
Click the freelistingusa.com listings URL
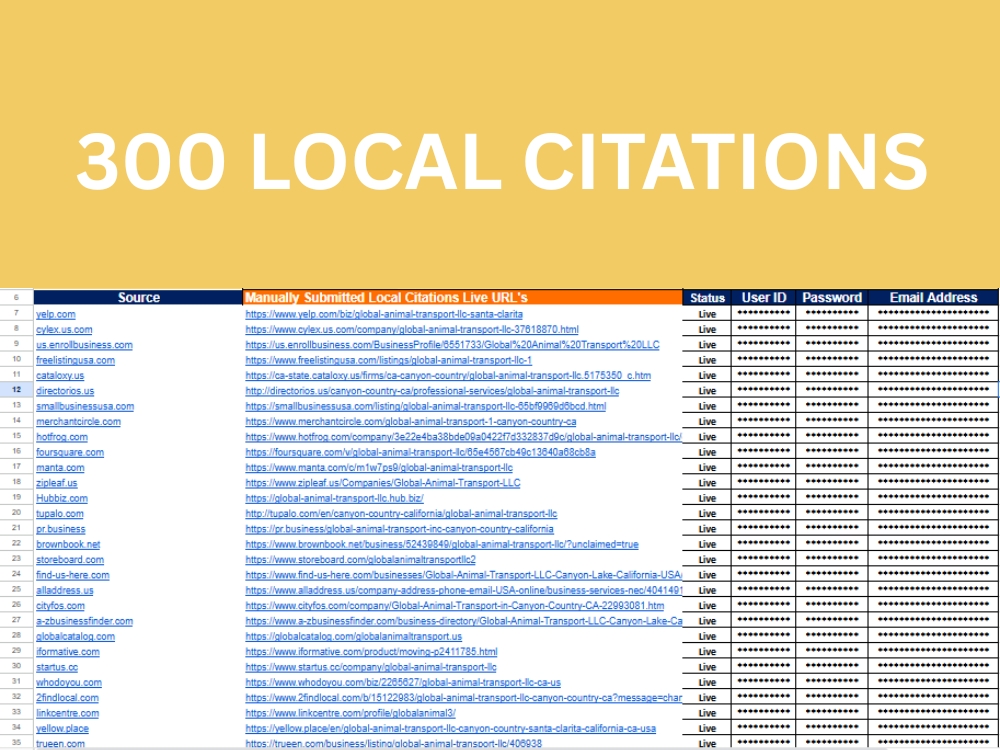pyautogui.click(x=388, y=360)
